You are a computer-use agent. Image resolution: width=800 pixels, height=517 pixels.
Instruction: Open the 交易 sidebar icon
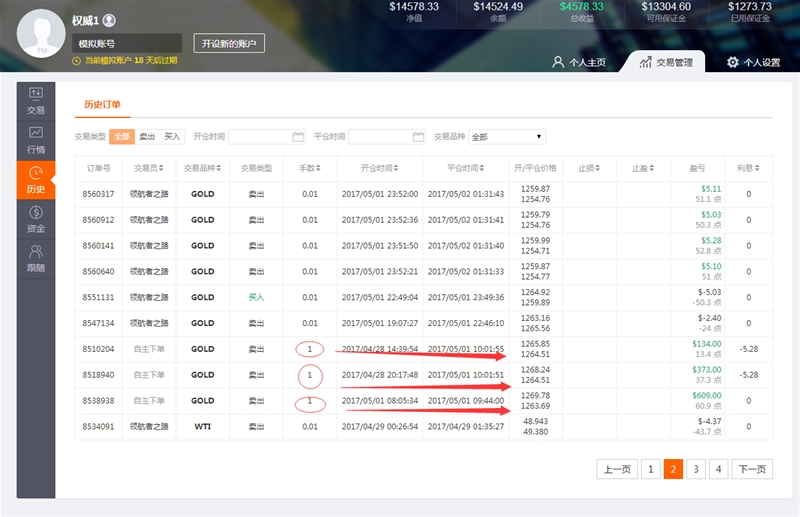[x=36, y=101]
